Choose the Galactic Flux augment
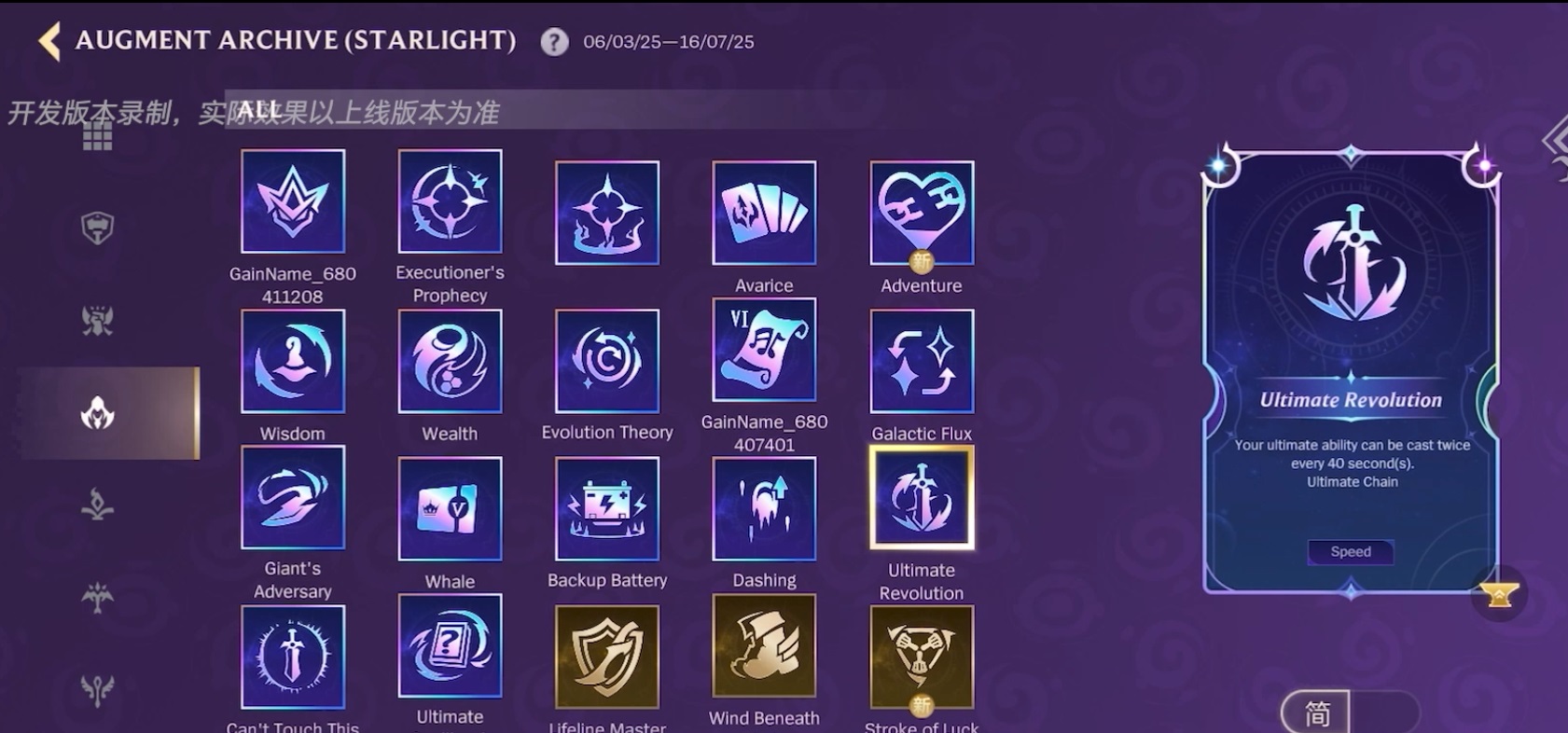1568x733 pixels. click(922, 361)
